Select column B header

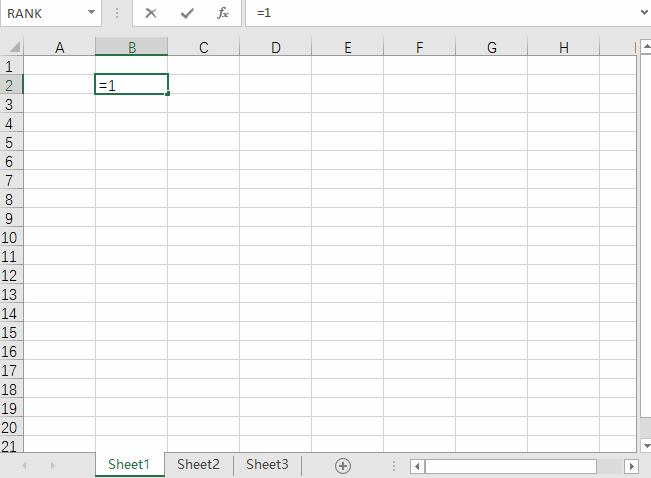(x=132, y=47)
